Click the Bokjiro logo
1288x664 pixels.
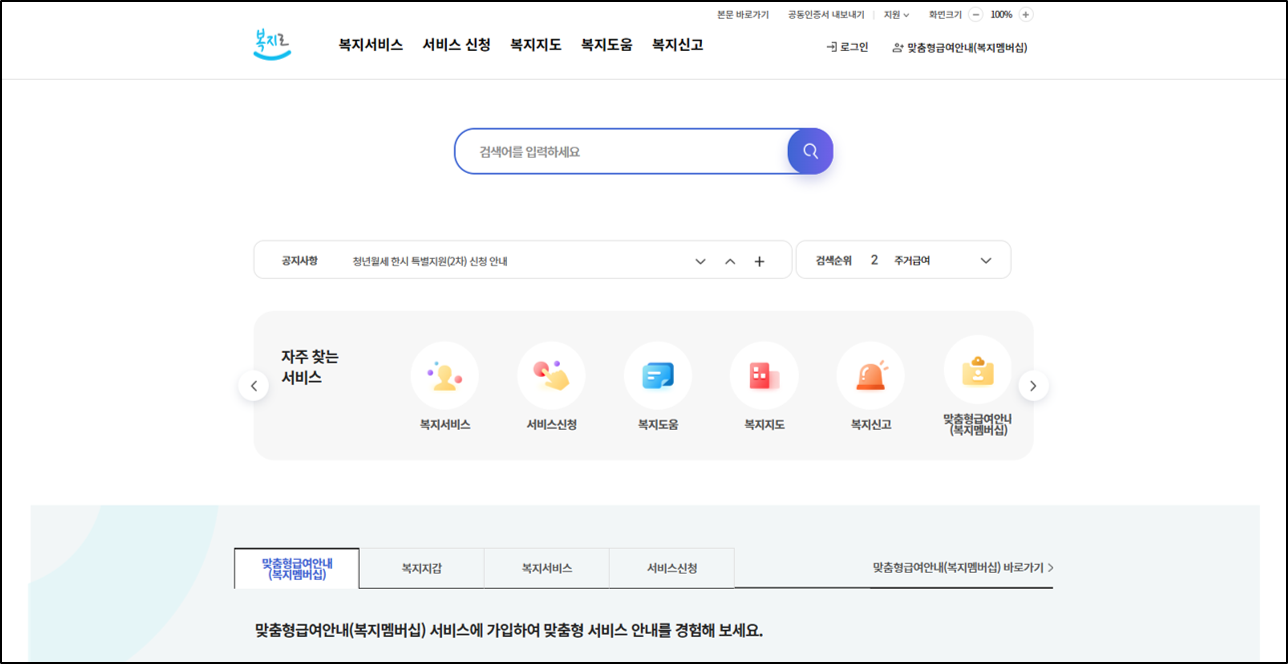(271, 44)
